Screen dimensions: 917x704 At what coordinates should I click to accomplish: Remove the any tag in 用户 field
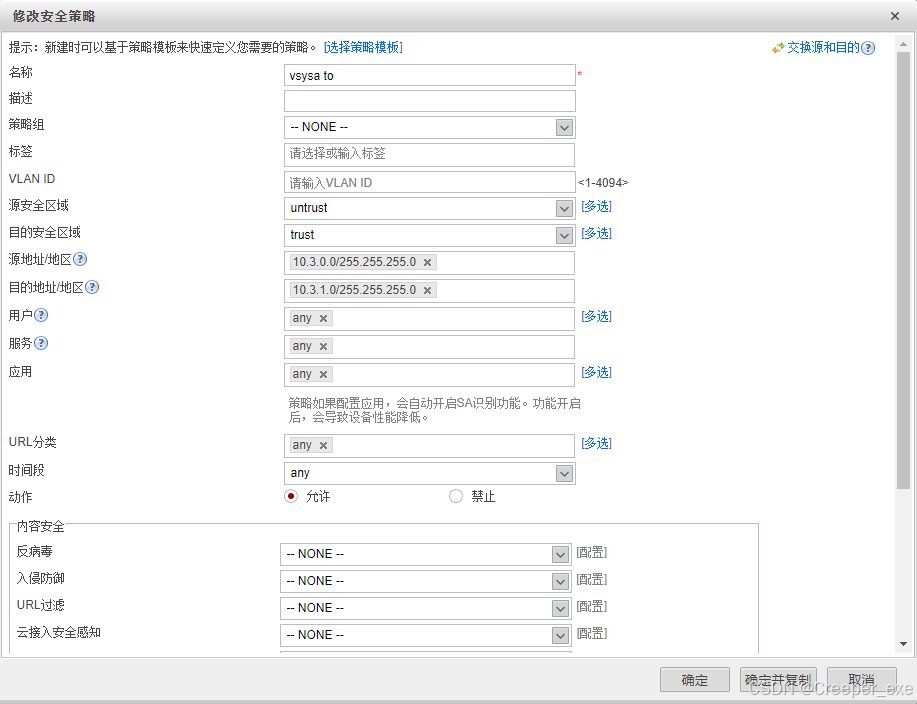pos(323,319)
